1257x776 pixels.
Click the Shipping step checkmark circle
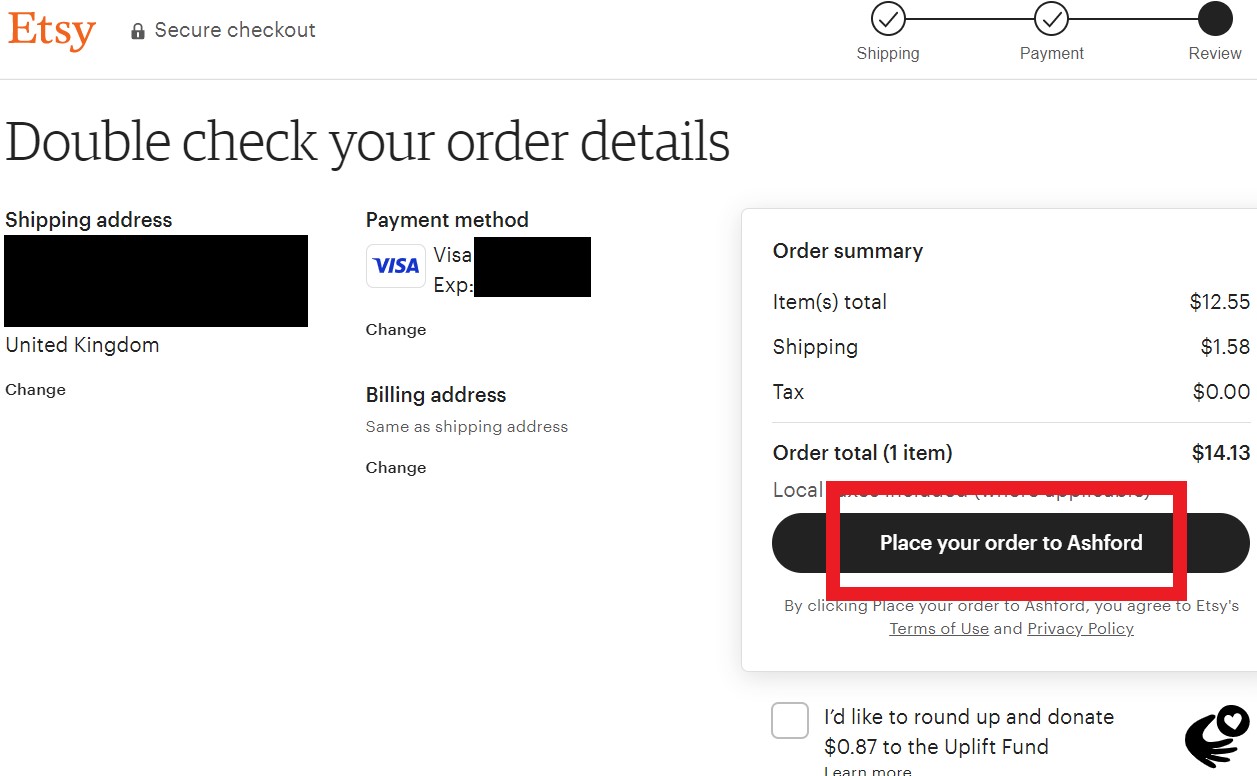click(887, 18)
